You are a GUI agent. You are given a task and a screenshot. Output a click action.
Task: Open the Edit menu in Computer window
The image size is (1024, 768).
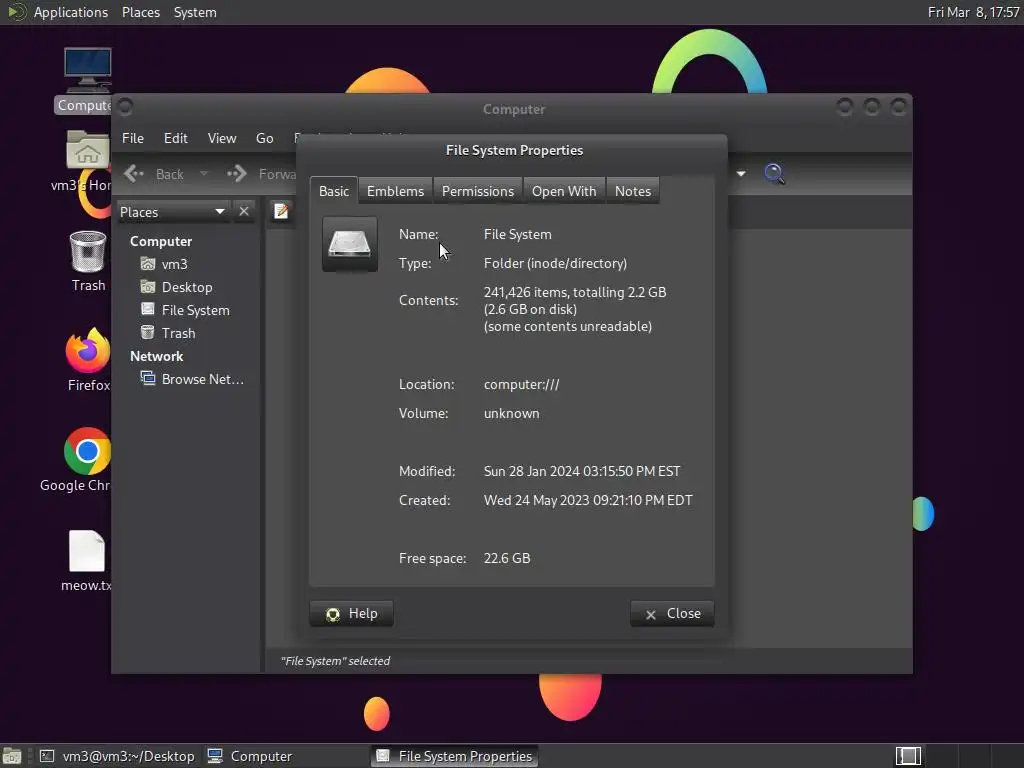coord(176,138)
